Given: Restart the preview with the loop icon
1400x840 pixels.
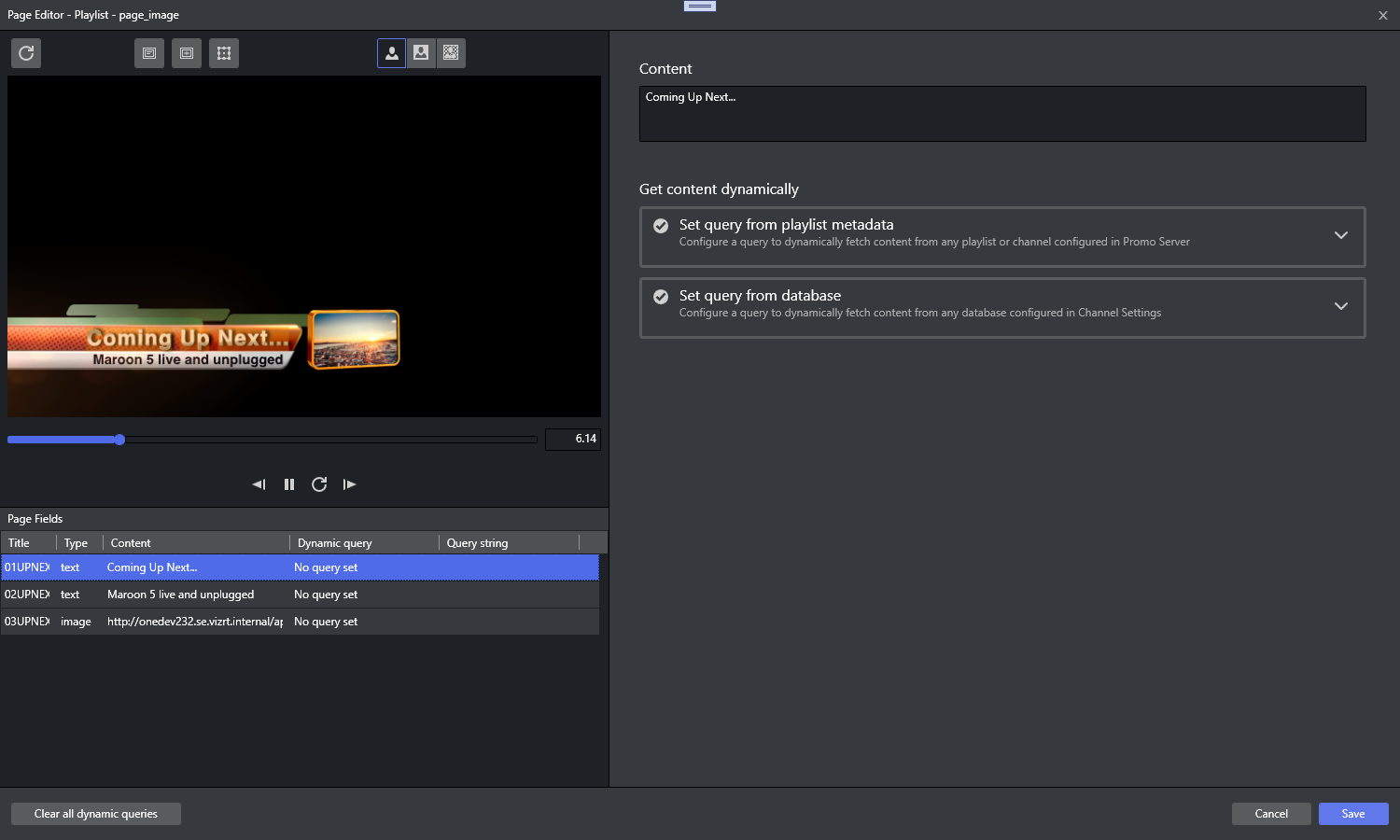Looking at the screenshot, I should click(x=319, y=484).
